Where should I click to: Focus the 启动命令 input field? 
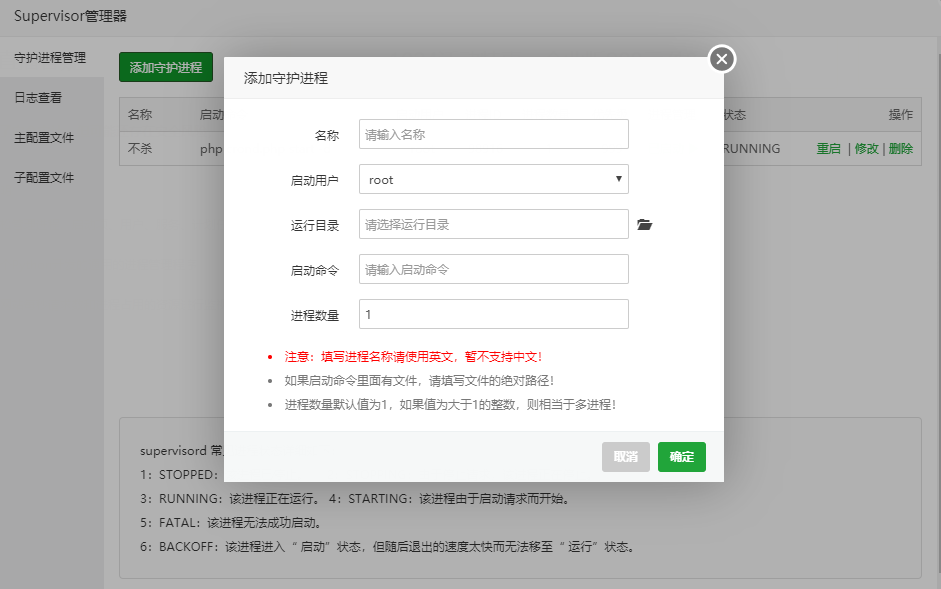click(493, 269)
